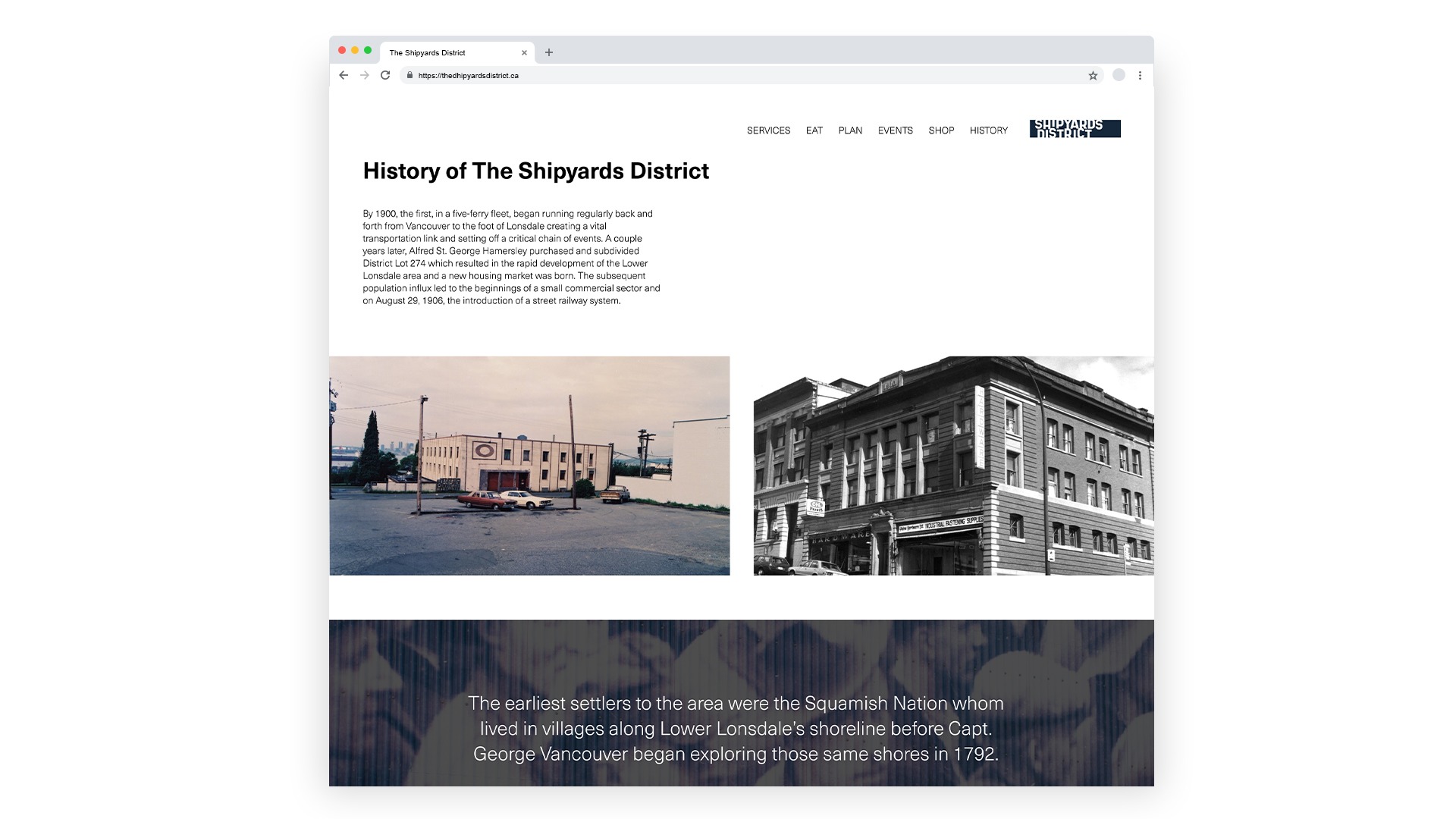Screen dimensions: 1456x819
Task: Open the color photo of the warehouse
Action: (529, 466)
